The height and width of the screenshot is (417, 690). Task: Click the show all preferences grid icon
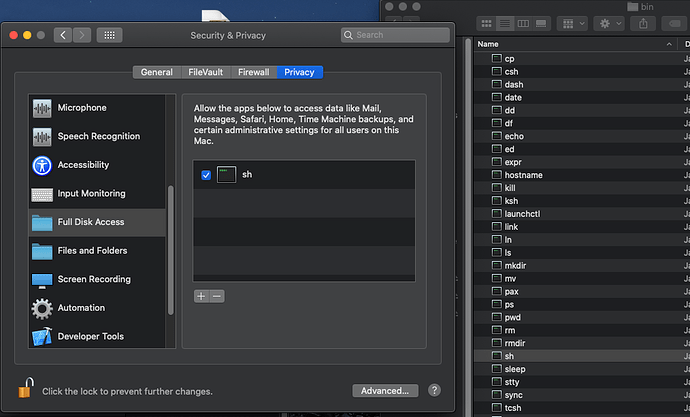tap(111, 35)
